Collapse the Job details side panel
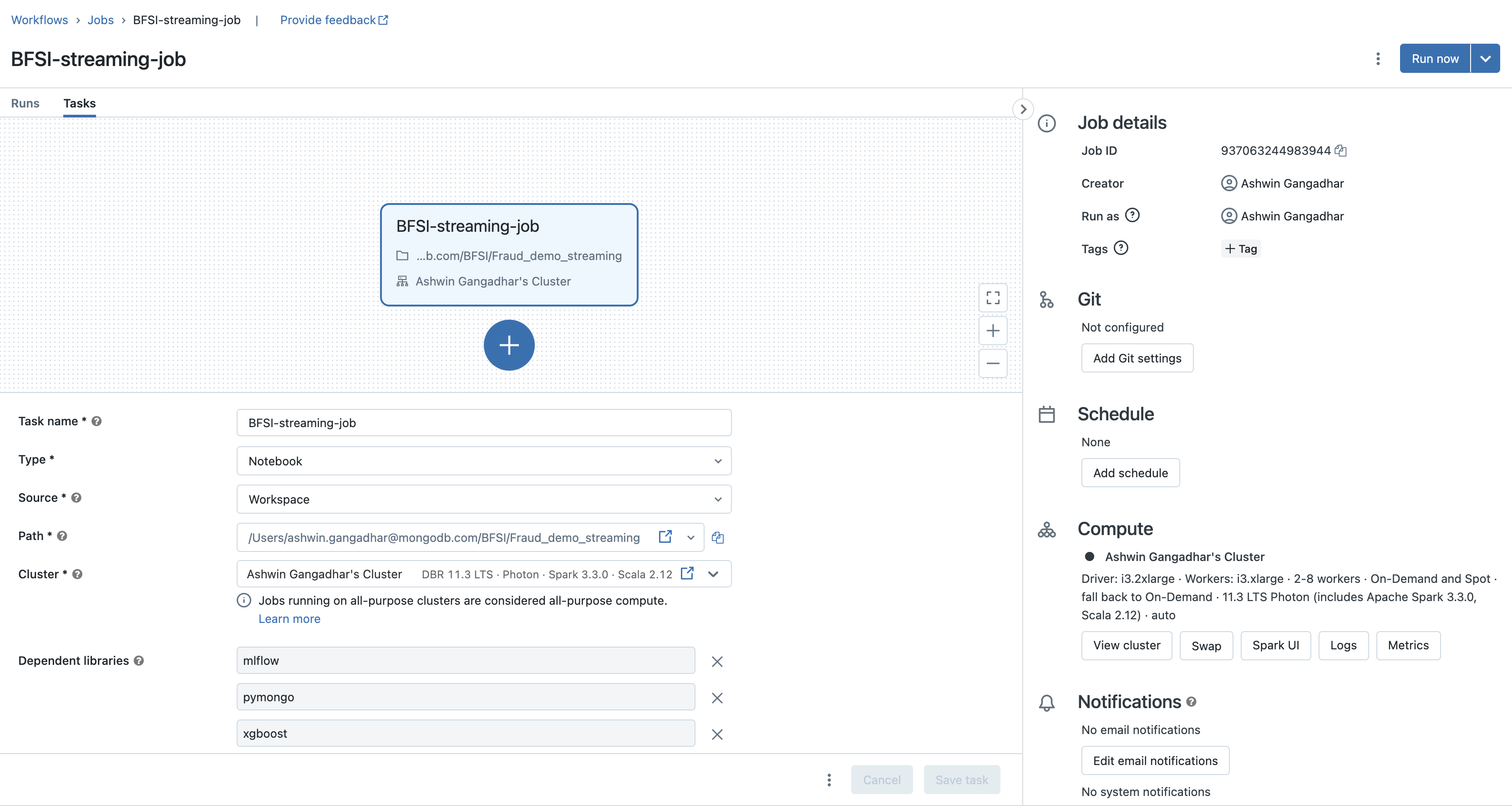The image size is (1512, 806). [x=1023, y=109]
